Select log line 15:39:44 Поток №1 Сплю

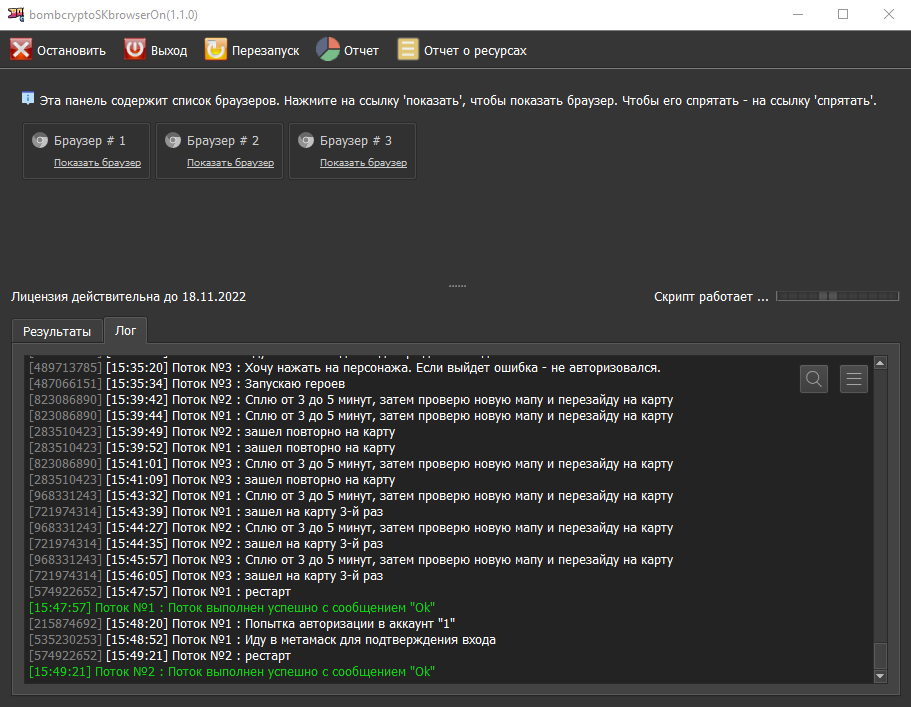[352, 416]
